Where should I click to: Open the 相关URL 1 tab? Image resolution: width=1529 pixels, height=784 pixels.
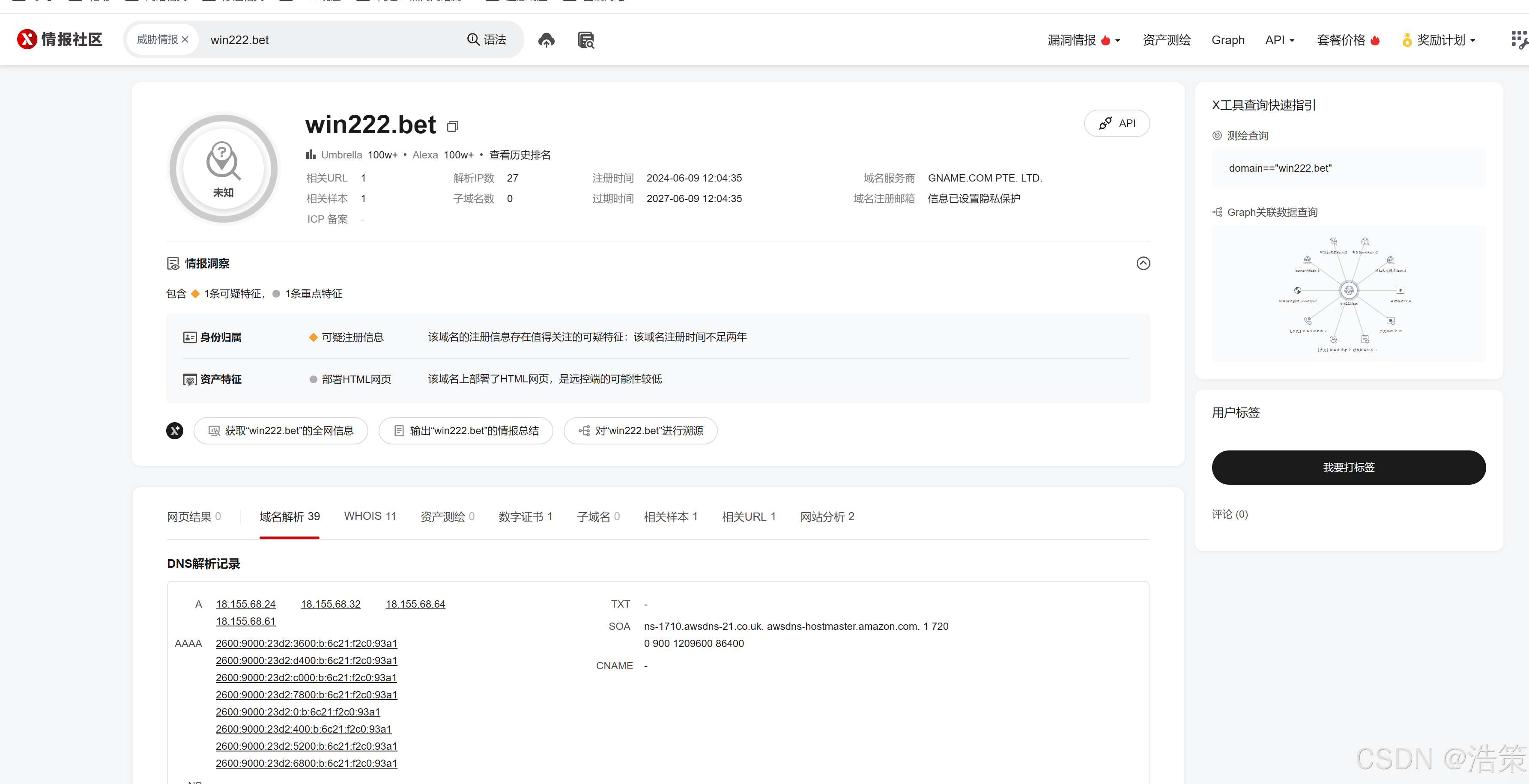tap(749, 516)
